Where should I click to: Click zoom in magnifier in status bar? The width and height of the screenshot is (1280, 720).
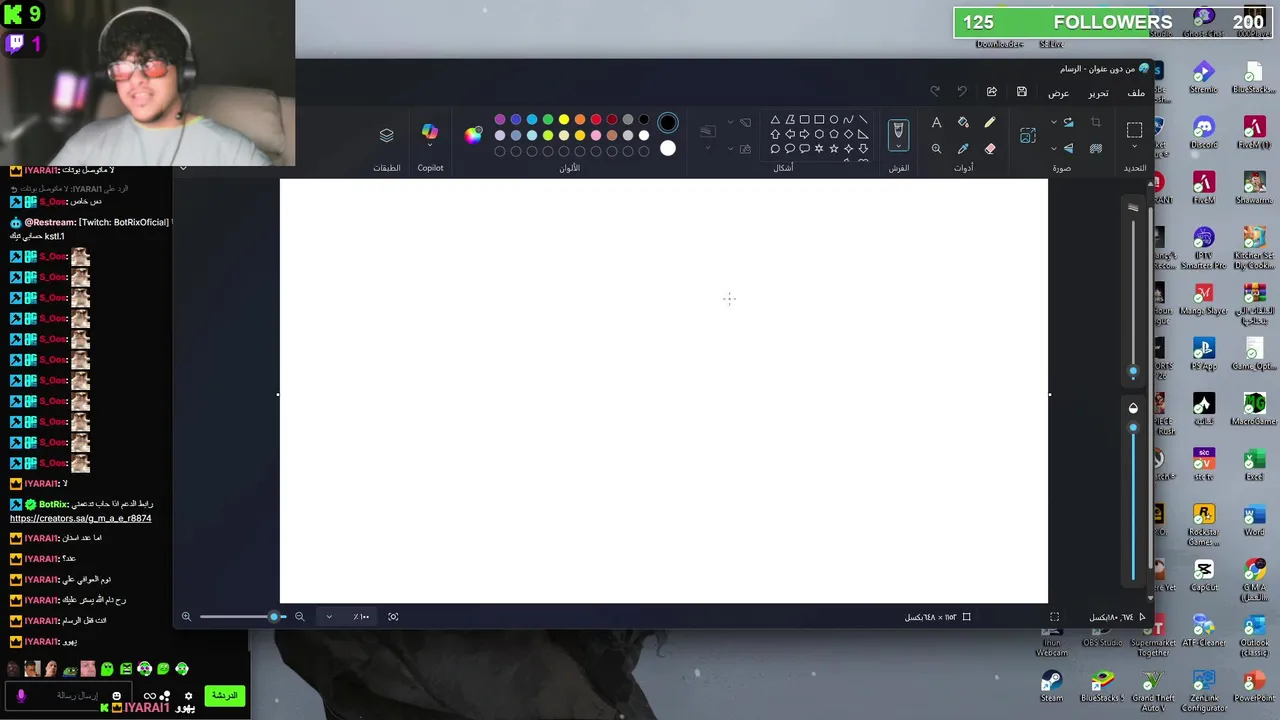[186, 617]
